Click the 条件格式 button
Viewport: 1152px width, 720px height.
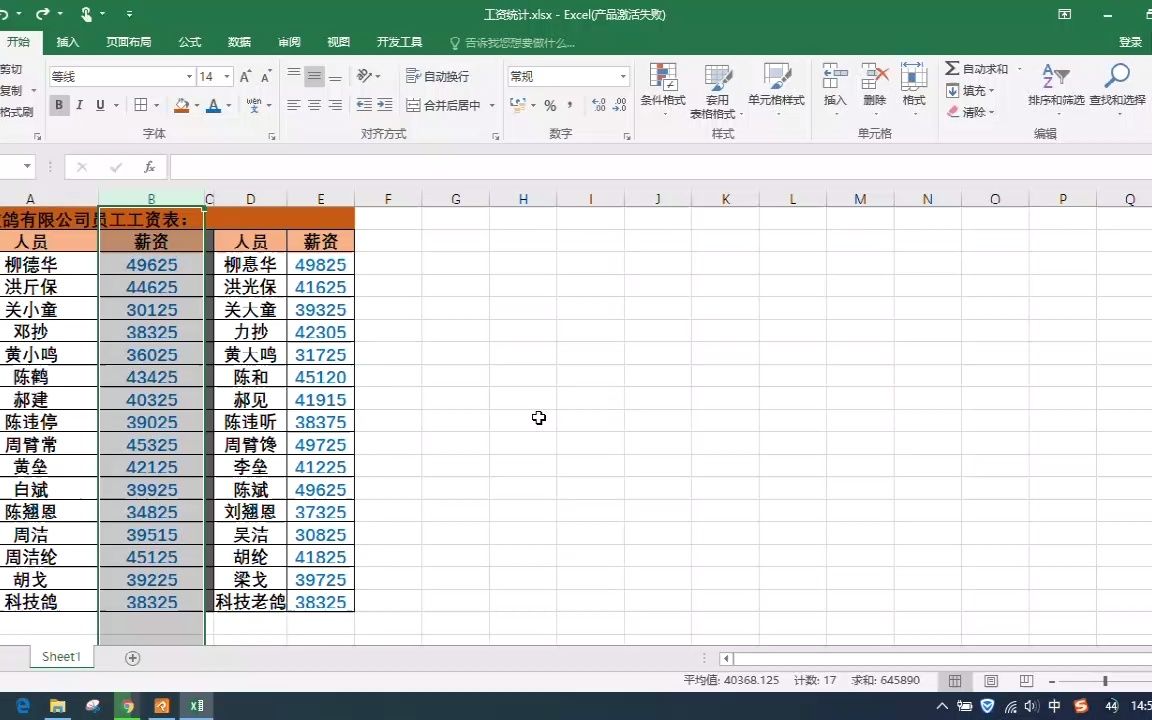pos(663,88)
